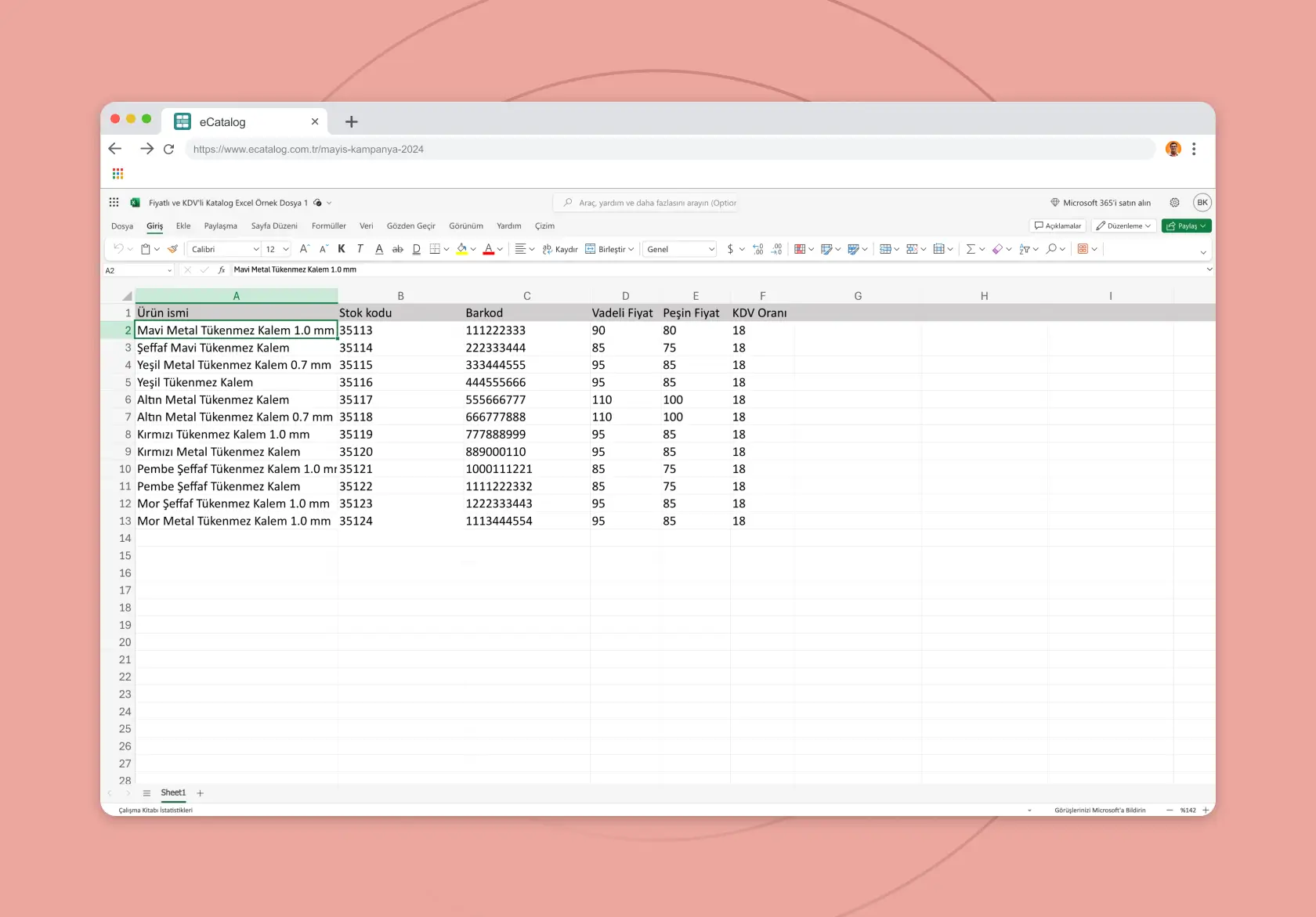Add a new sheet with the plus icon
The width and height of the screenshot is (1316, 917).
coord(200,792)
